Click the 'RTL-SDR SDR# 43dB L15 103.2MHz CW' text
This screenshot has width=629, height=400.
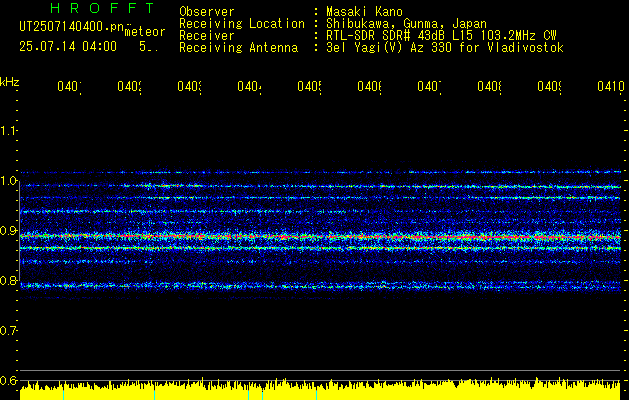tap(441, 36)
